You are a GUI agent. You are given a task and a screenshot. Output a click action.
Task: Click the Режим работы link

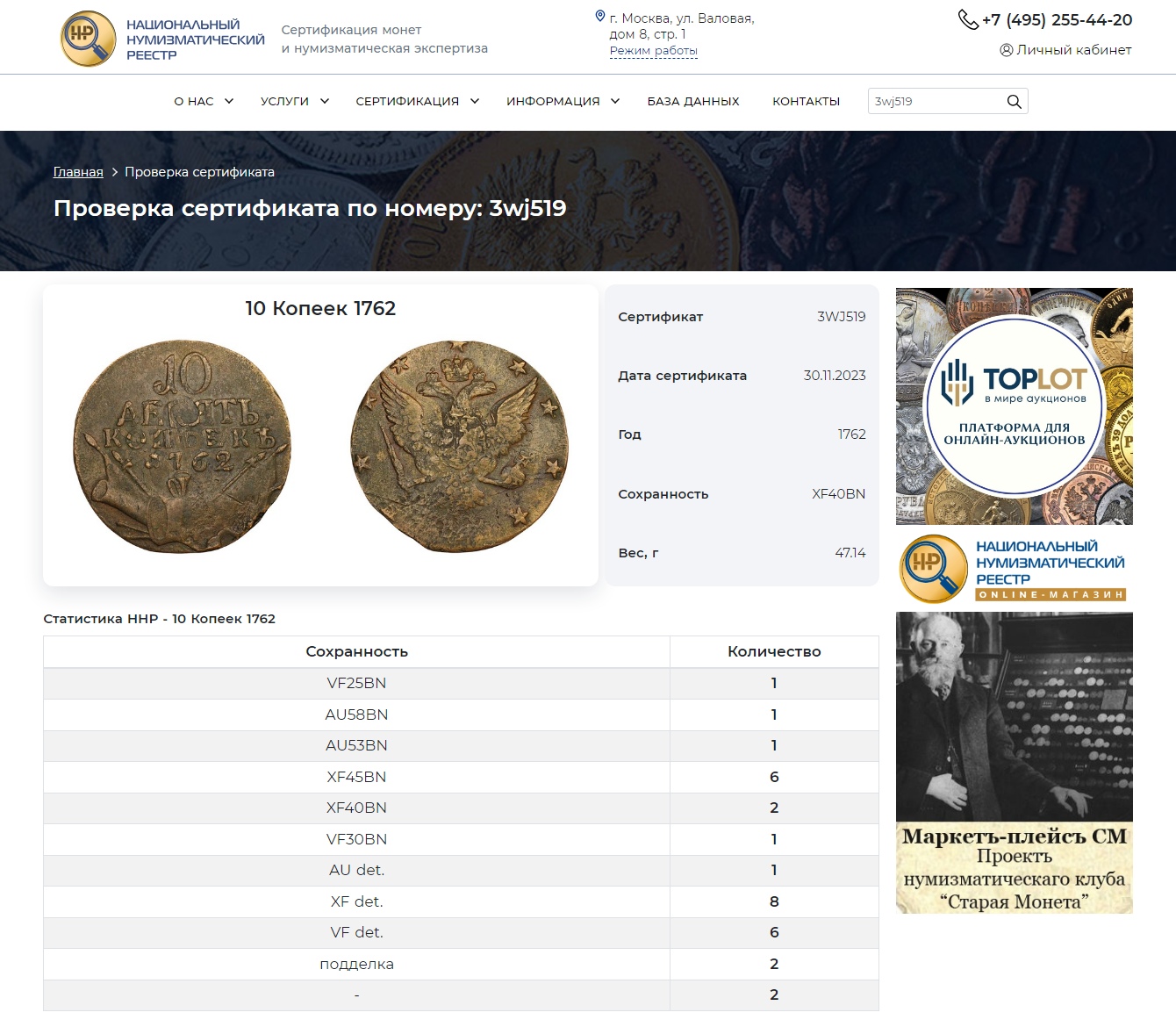(653, 51)
